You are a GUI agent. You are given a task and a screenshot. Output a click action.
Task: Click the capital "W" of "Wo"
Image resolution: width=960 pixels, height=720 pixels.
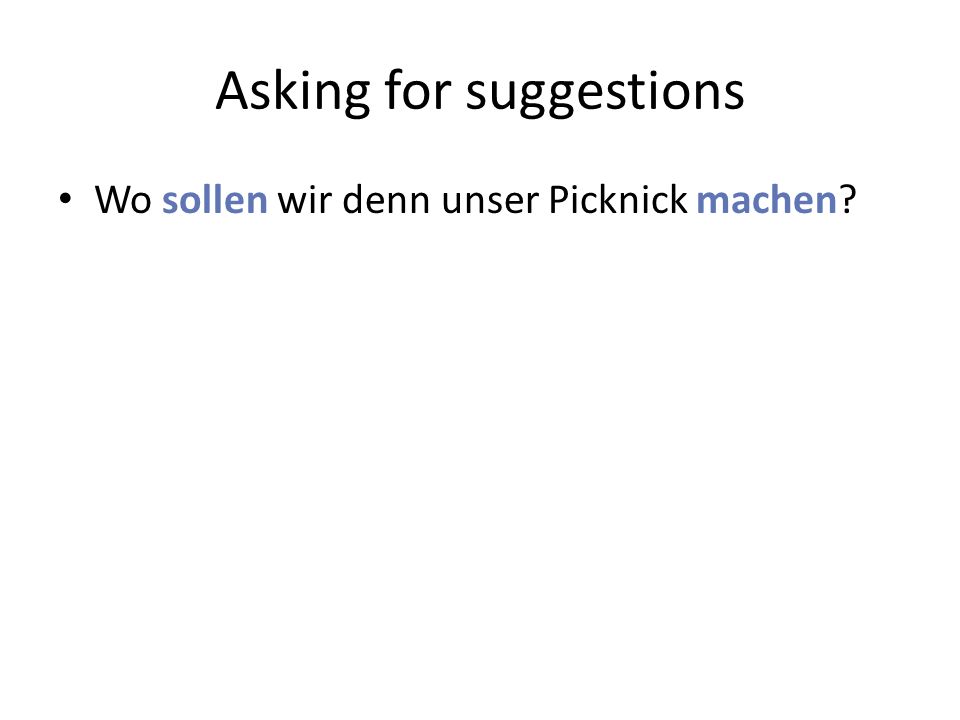coord(113,200)
